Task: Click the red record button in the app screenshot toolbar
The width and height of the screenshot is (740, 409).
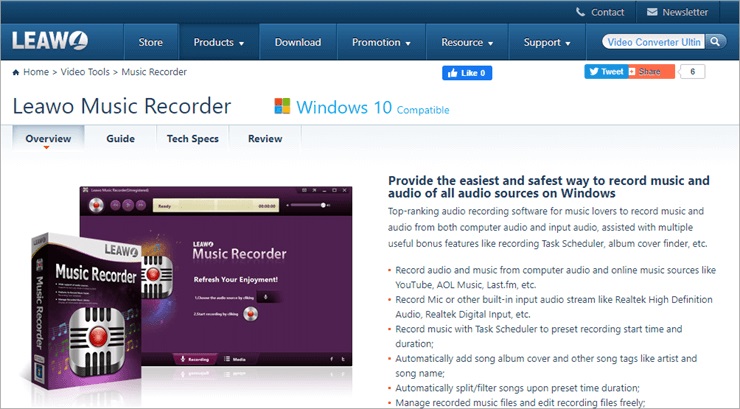Action: pos(96,205)
